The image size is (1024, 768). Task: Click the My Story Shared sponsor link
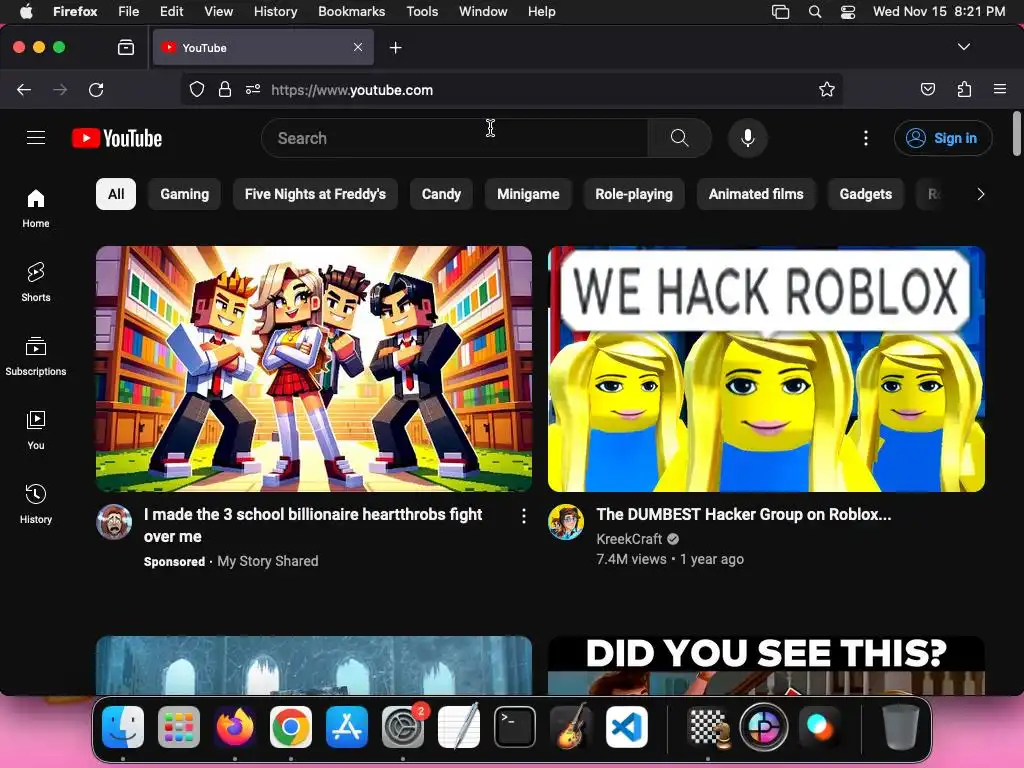[268, 561]
